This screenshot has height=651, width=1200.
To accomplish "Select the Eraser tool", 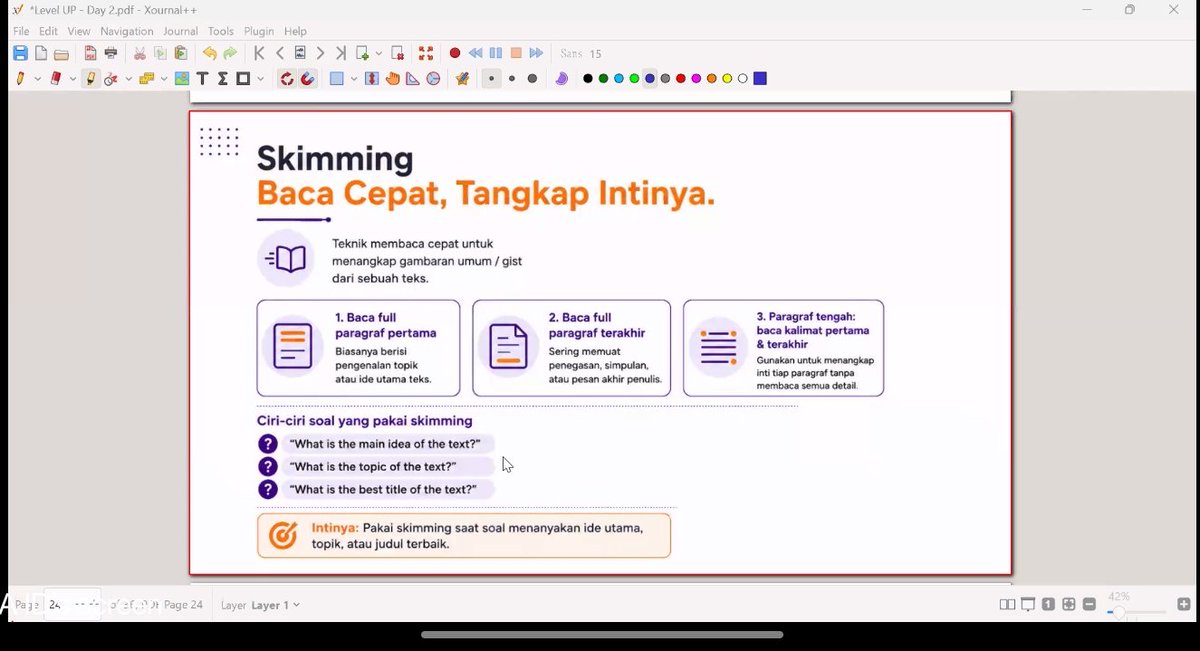I will point(56,78).
